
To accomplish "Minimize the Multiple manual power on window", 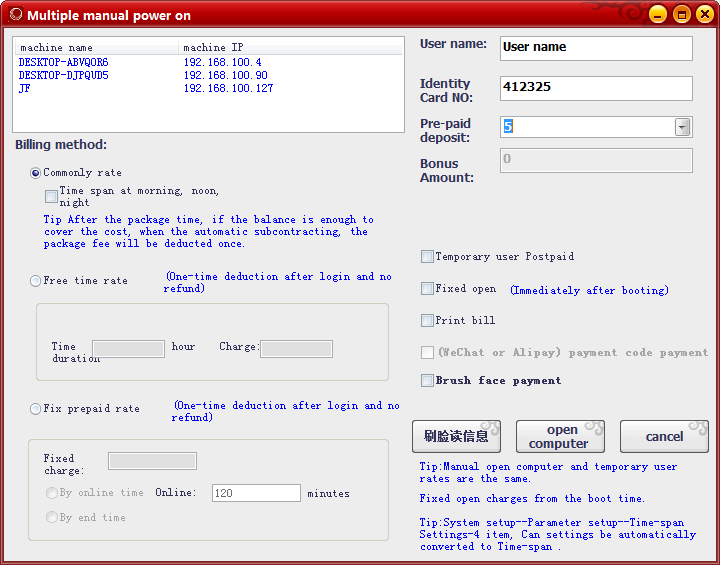I will 657,14.
